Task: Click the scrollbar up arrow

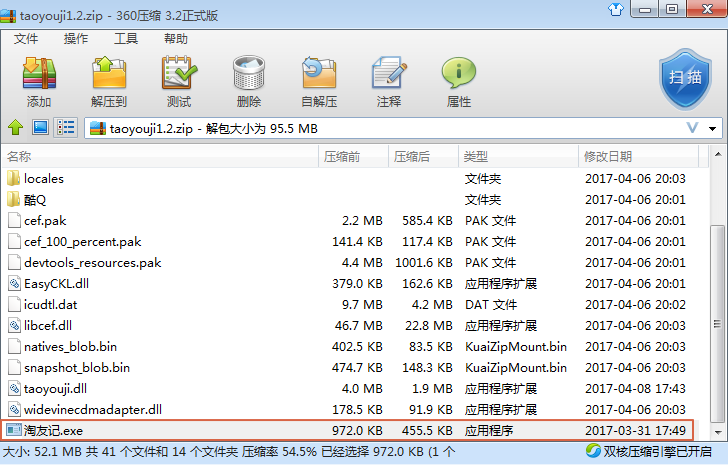Action: tap(718, 154)
